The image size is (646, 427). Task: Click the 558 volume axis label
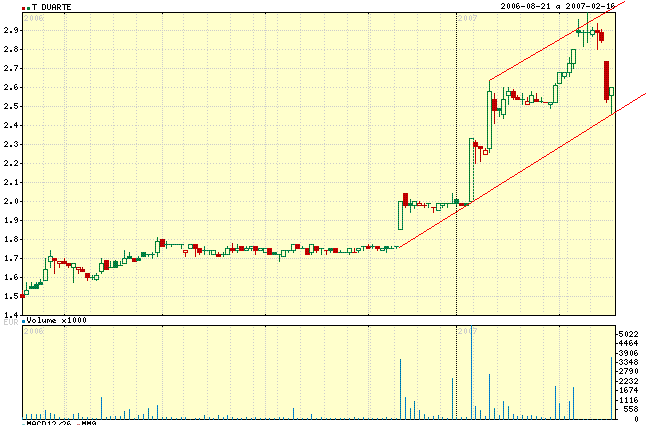[x=631, y=409]
